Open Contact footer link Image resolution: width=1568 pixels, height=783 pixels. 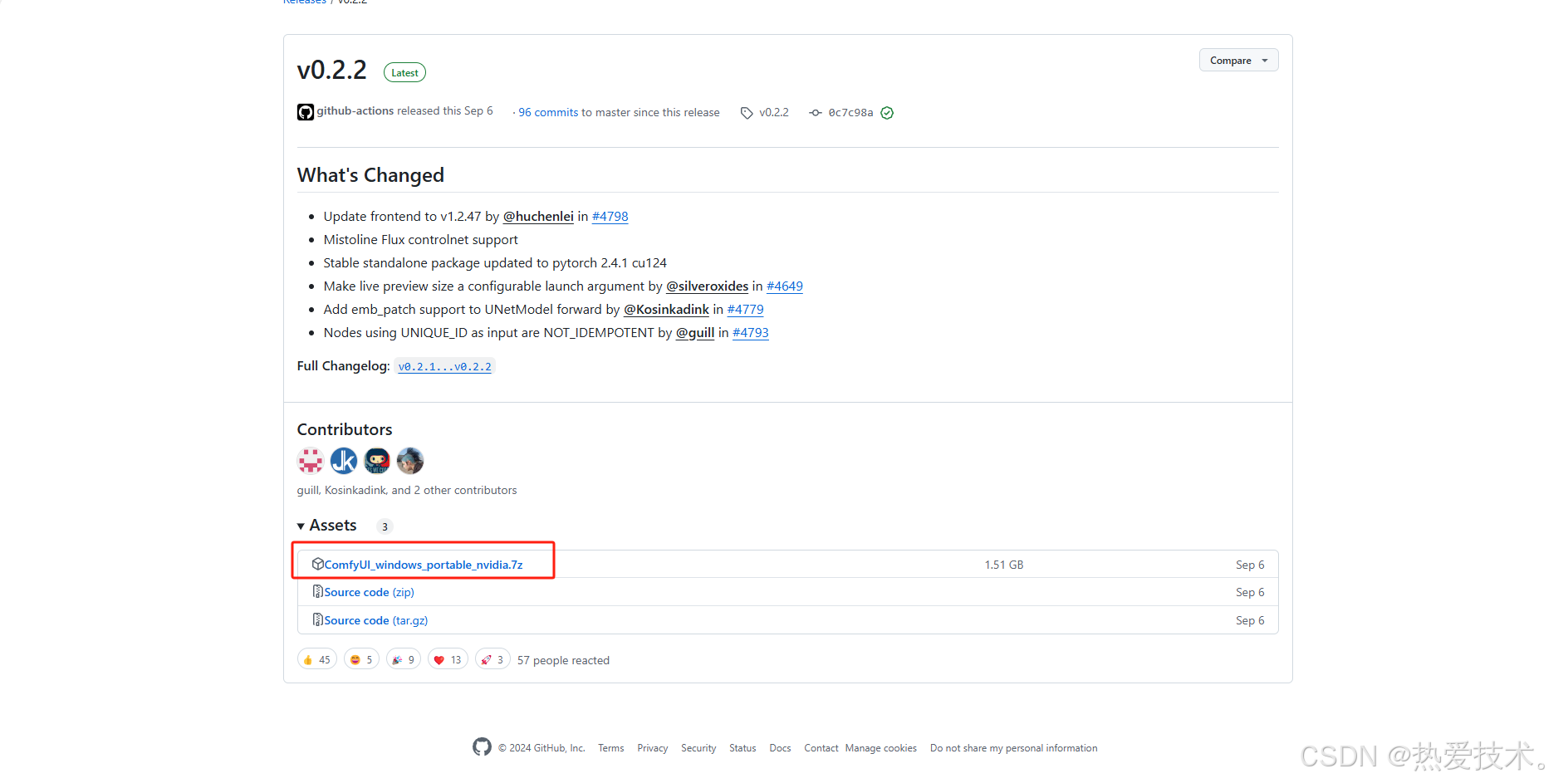click(821, 749)
